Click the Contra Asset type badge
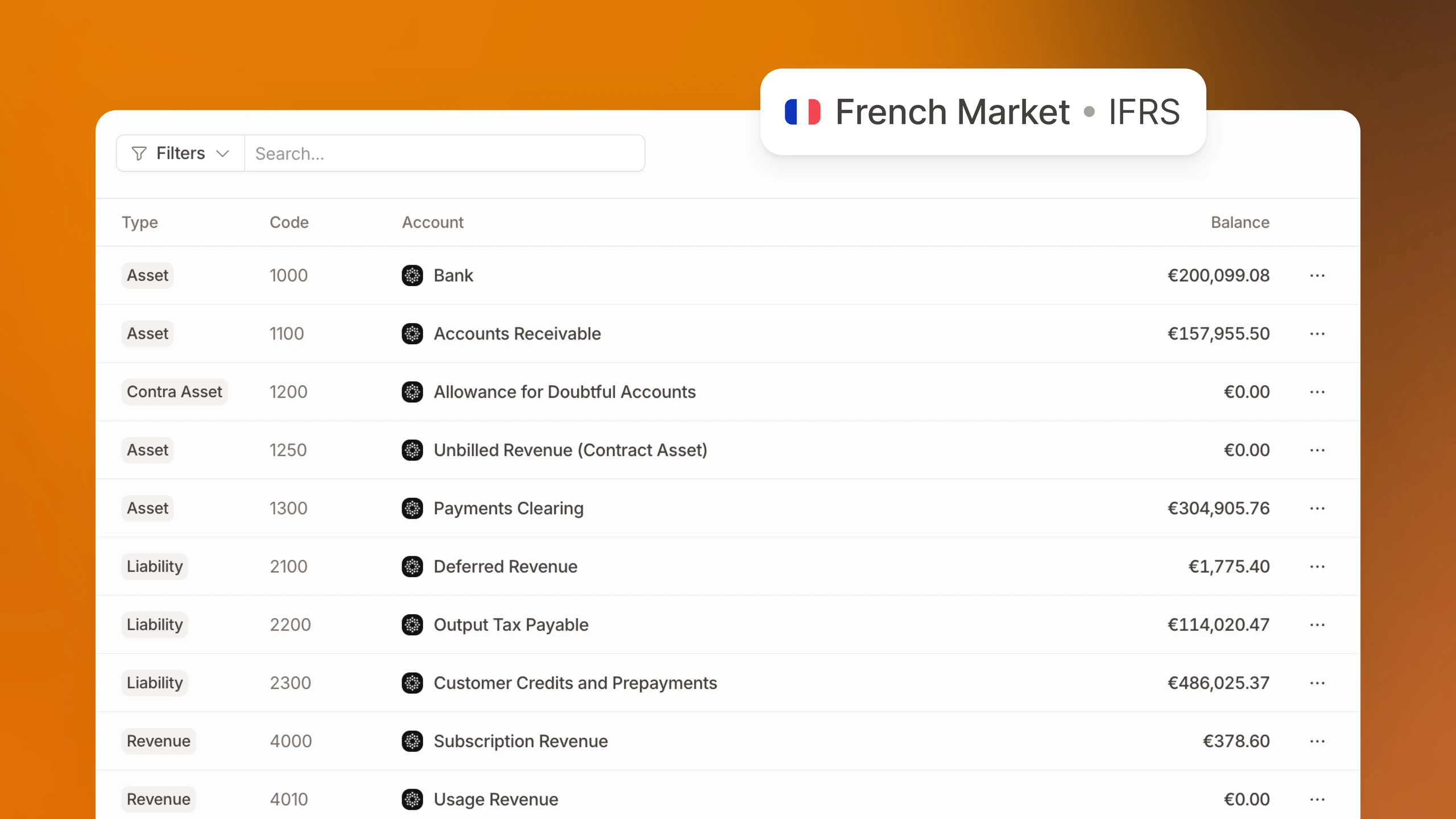This screenshot has width=1456, height=819. pos(174,392)
